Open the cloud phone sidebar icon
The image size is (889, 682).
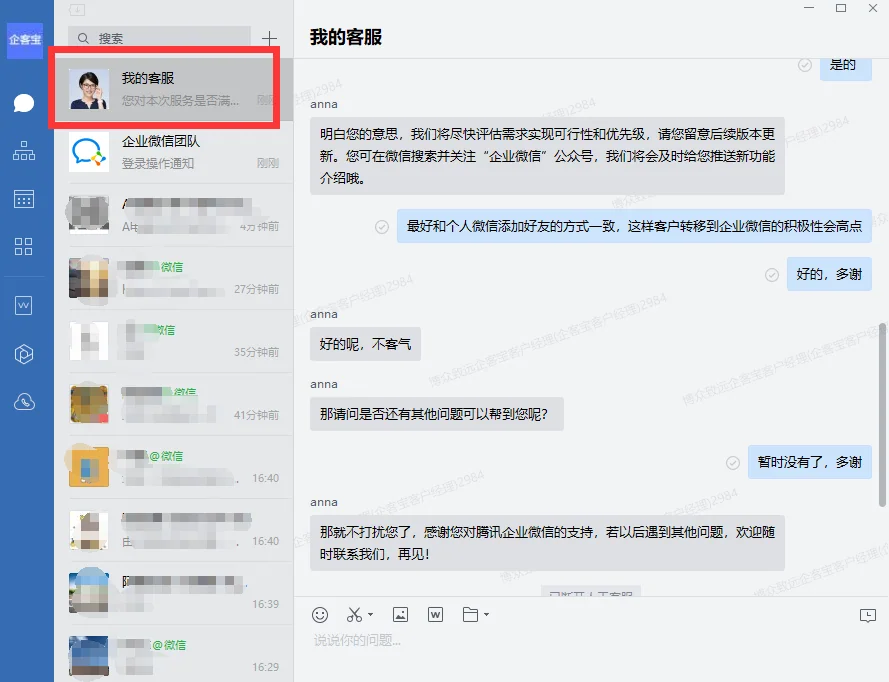pyautogui.click(x=24, y=402)
